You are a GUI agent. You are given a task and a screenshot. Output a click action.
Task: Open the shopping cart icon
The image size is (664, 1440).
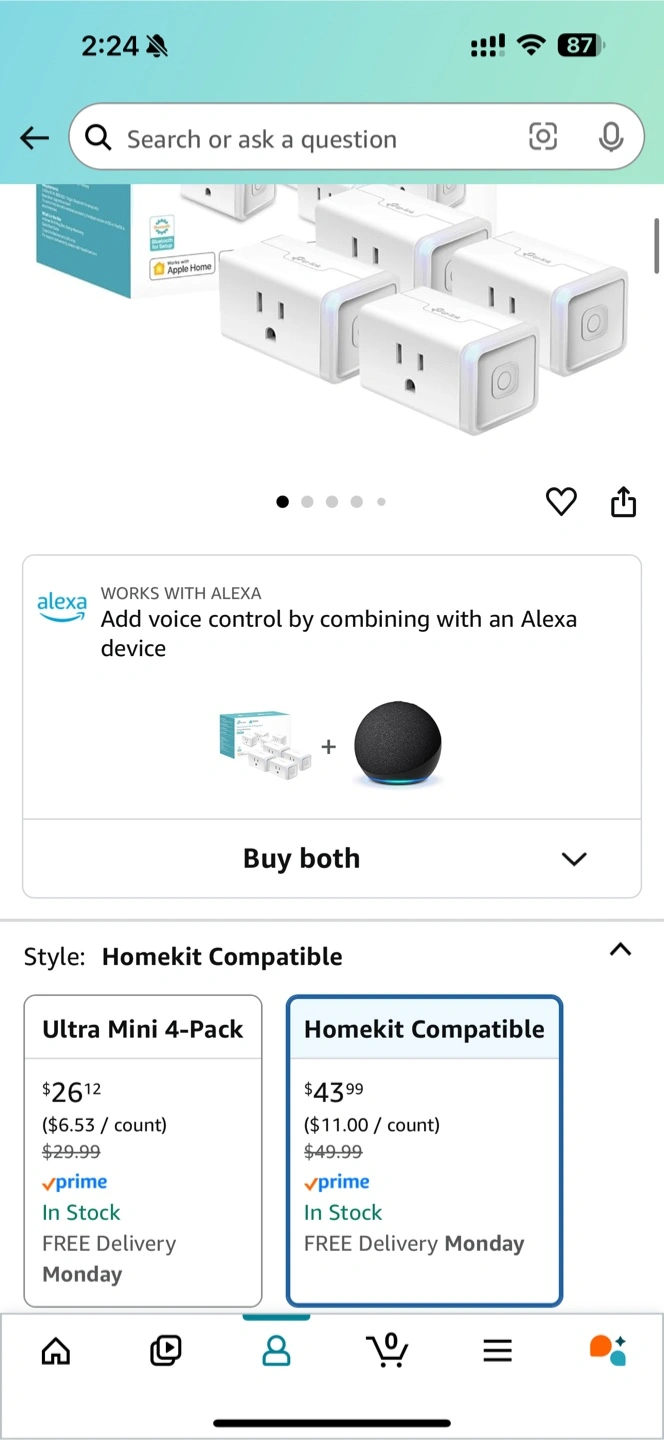pyautogui.click(x=387, y=1350)
